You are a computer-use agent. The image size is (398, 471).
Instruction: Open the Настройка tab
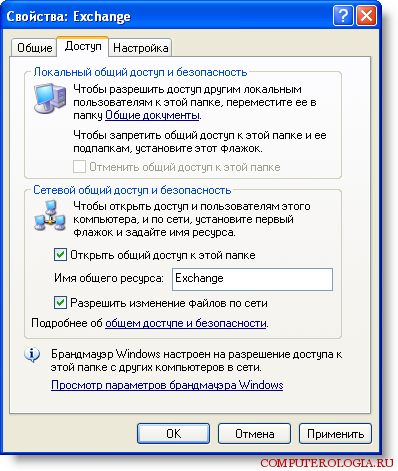click(x=140, y=48)
